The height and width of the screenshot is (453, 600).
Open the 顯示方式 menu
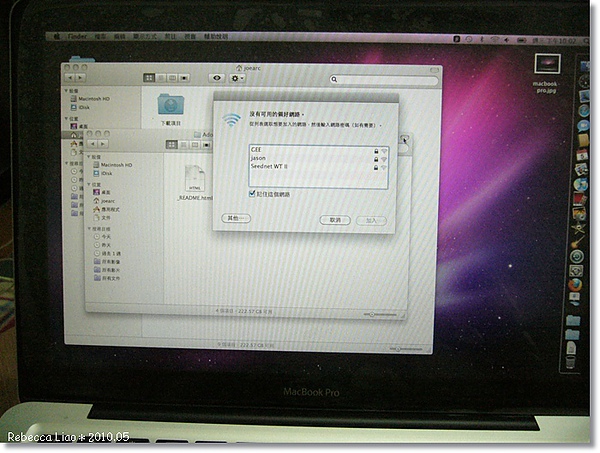[145, 36]
